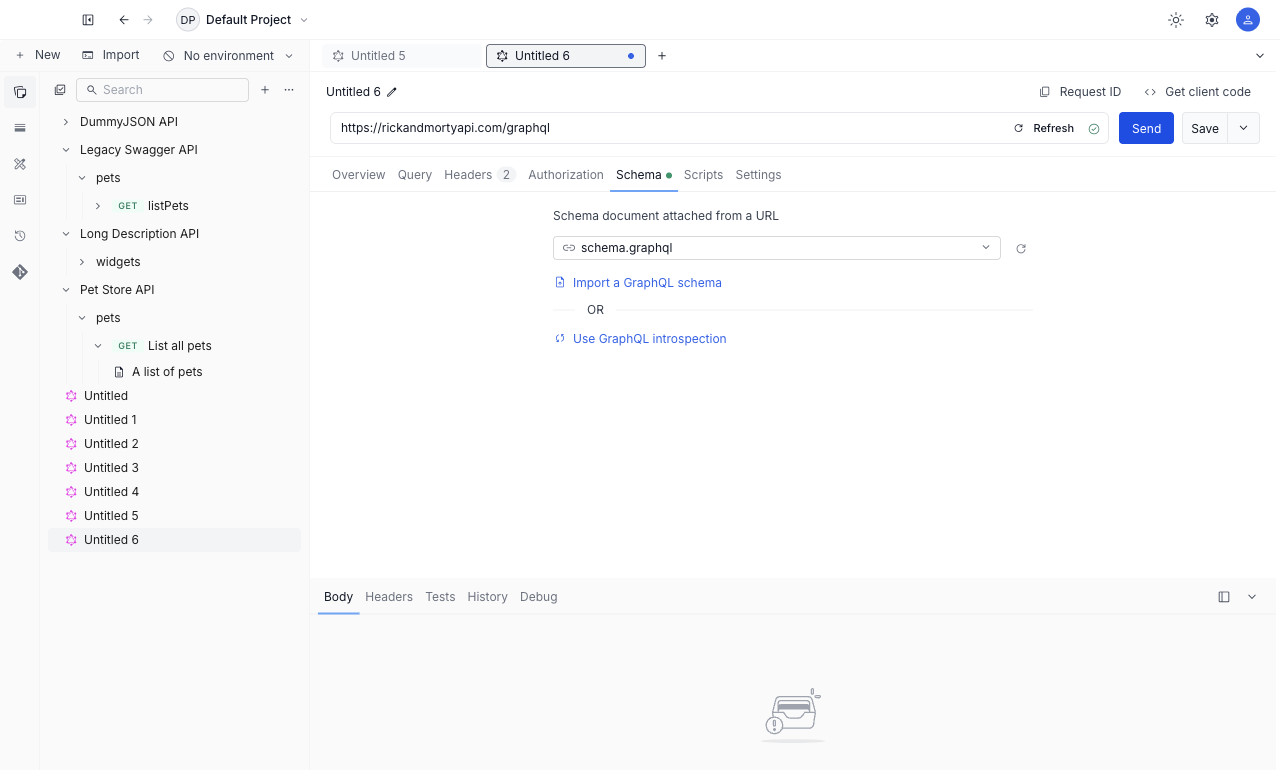The height and width of the screenshot is (770, 1280).
Task: Open the Git sidebar icon
Action: (x=20, y=272)
